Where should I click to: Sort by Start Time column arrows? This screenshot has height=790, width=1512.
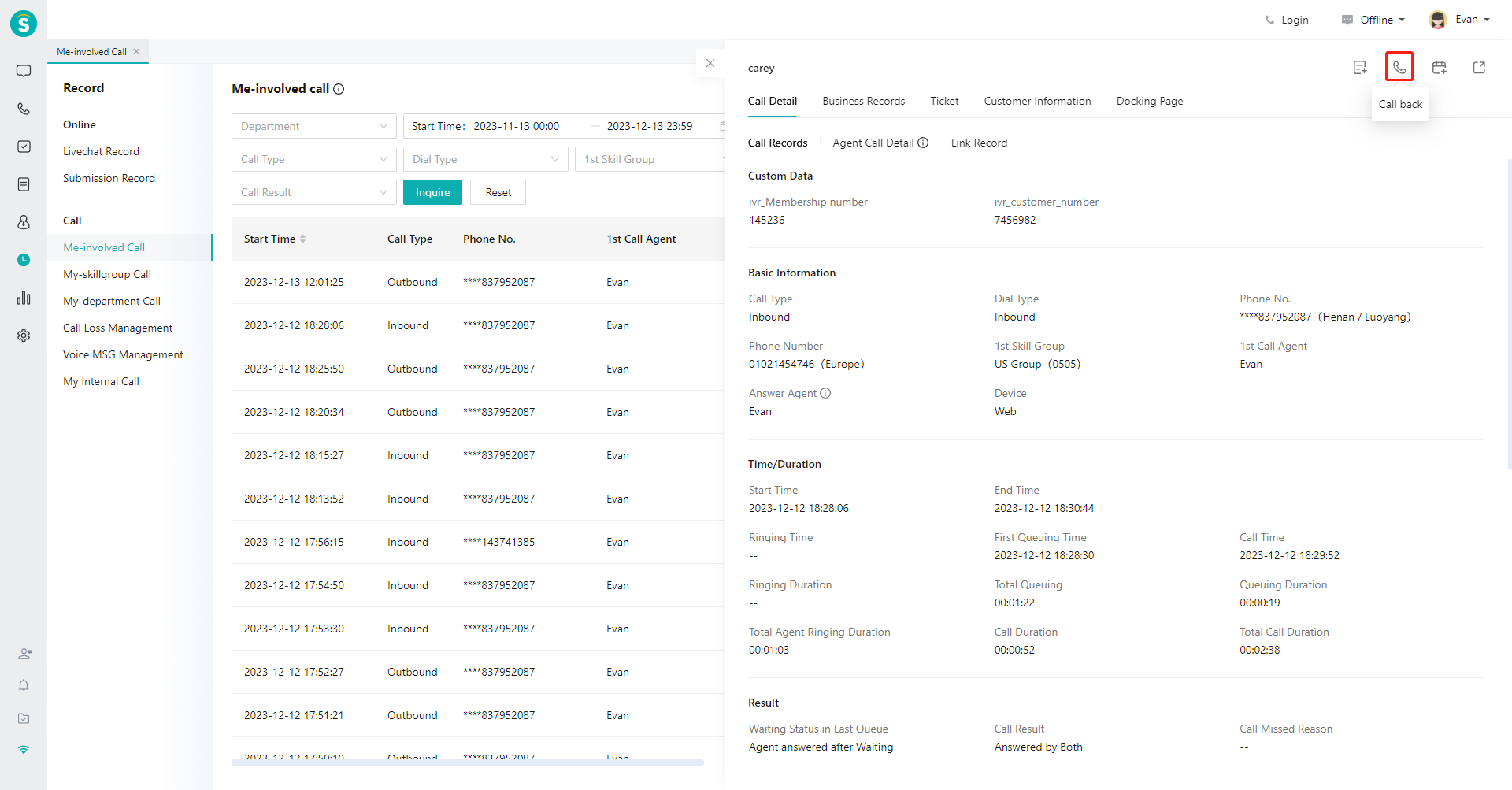click(x=302, y=239)
